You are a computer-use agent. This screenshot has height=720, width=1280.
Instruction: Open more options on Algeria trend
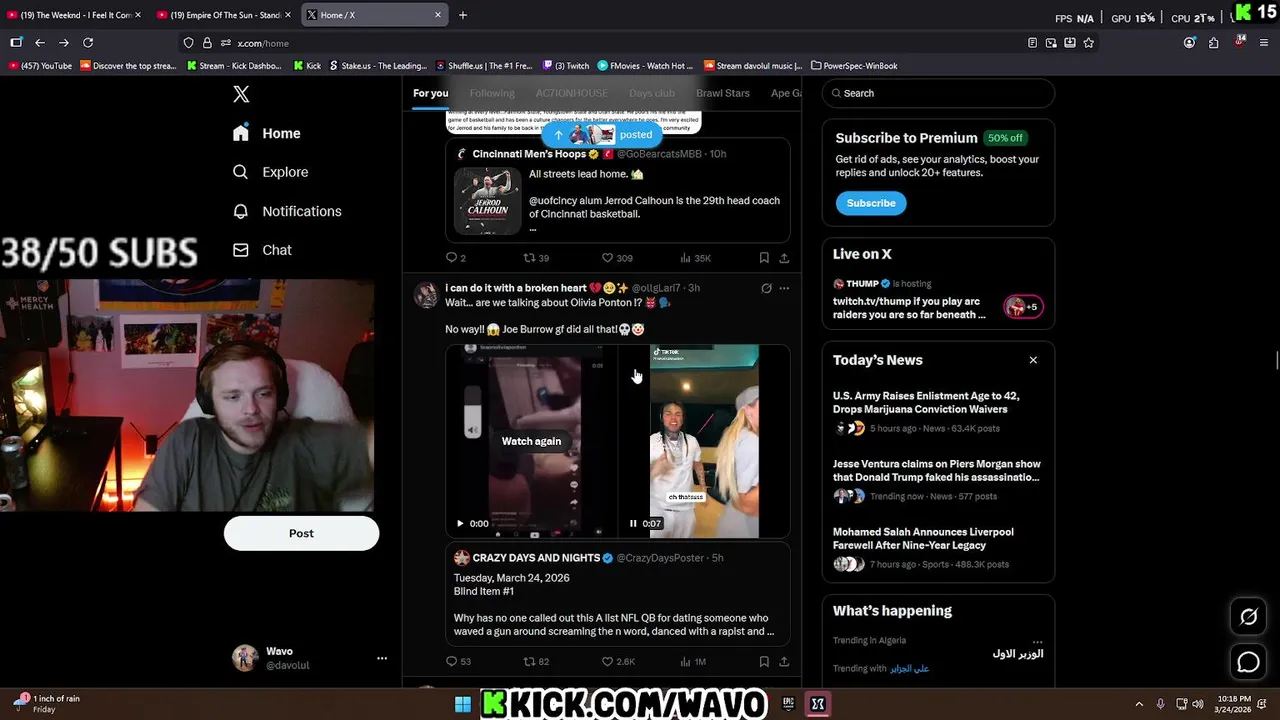pos(1037,641)
